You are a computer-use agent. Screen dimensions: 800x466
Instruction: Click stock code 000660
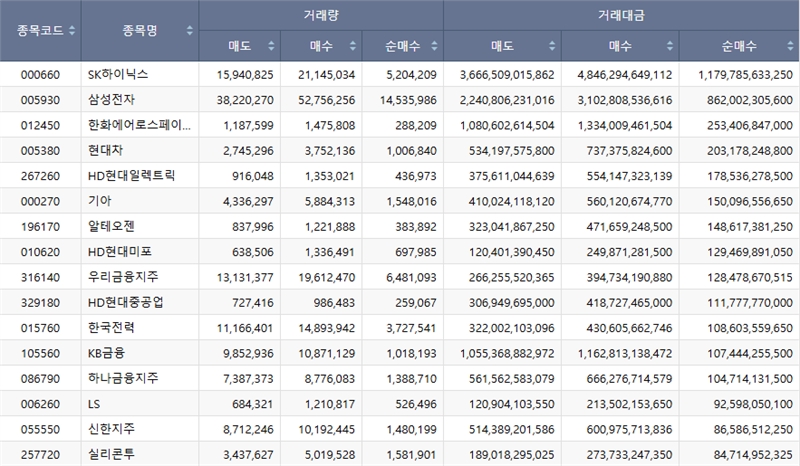[40, 75]
